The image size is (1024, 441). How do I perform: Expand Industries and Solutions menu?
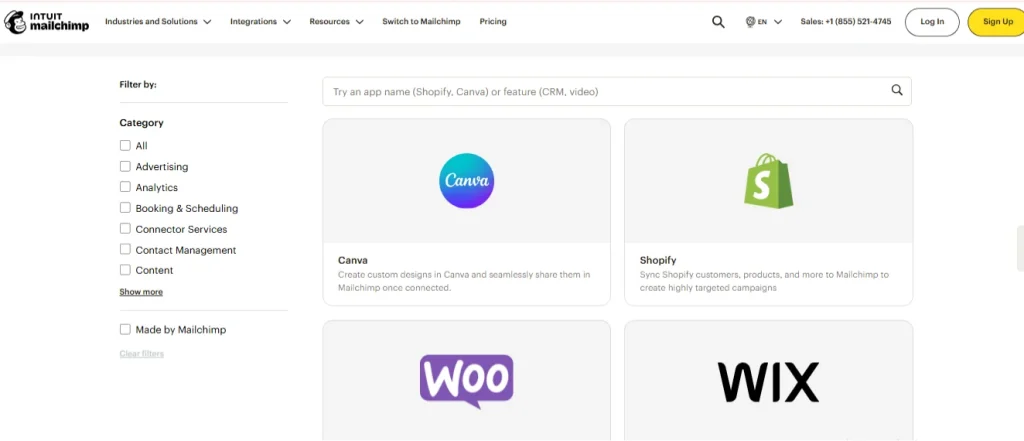tap(158, 21)
